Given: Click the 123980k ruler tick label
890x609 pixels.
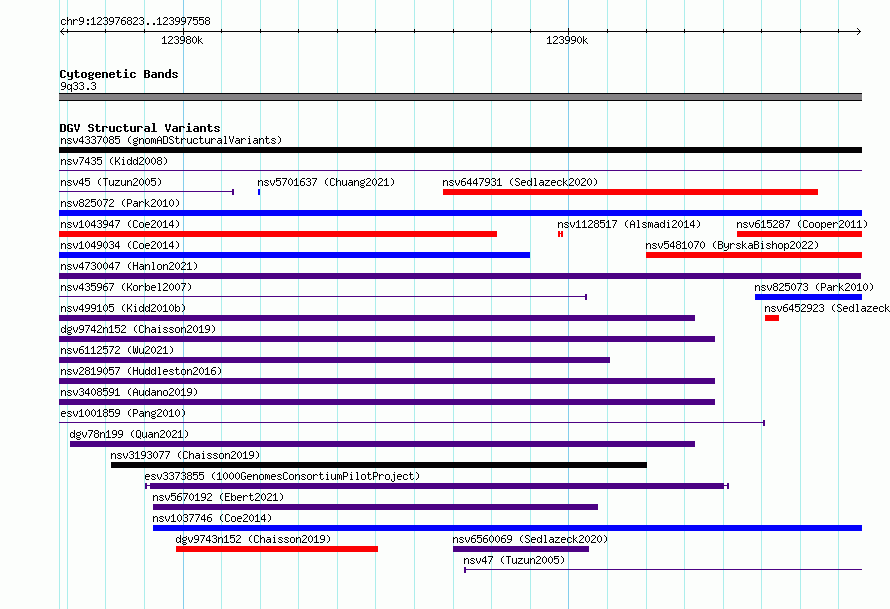Looking at the screenshot, I should pos(182,40).
